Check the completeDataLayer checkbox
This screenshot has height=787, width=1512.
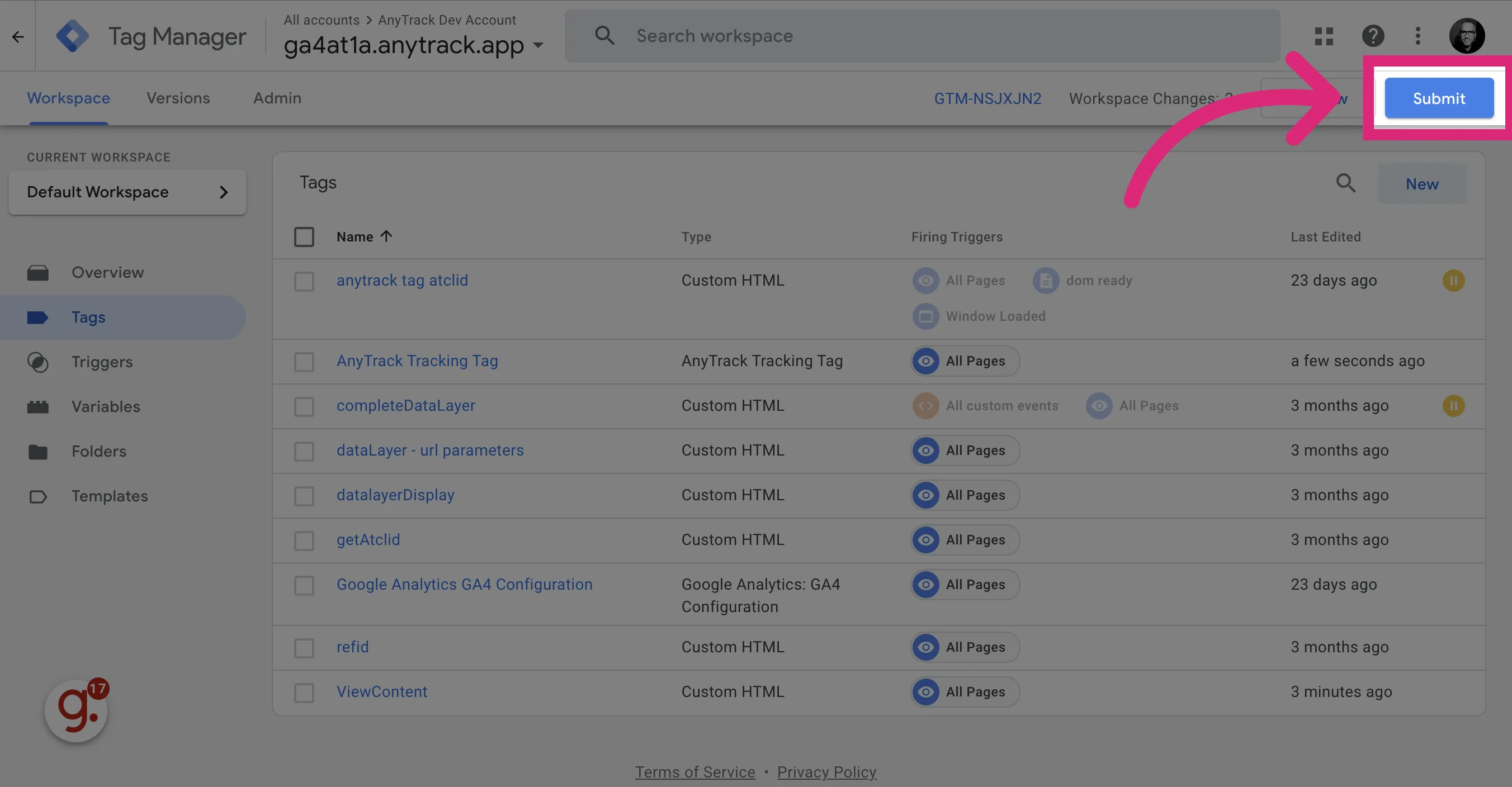click(304, 406)
